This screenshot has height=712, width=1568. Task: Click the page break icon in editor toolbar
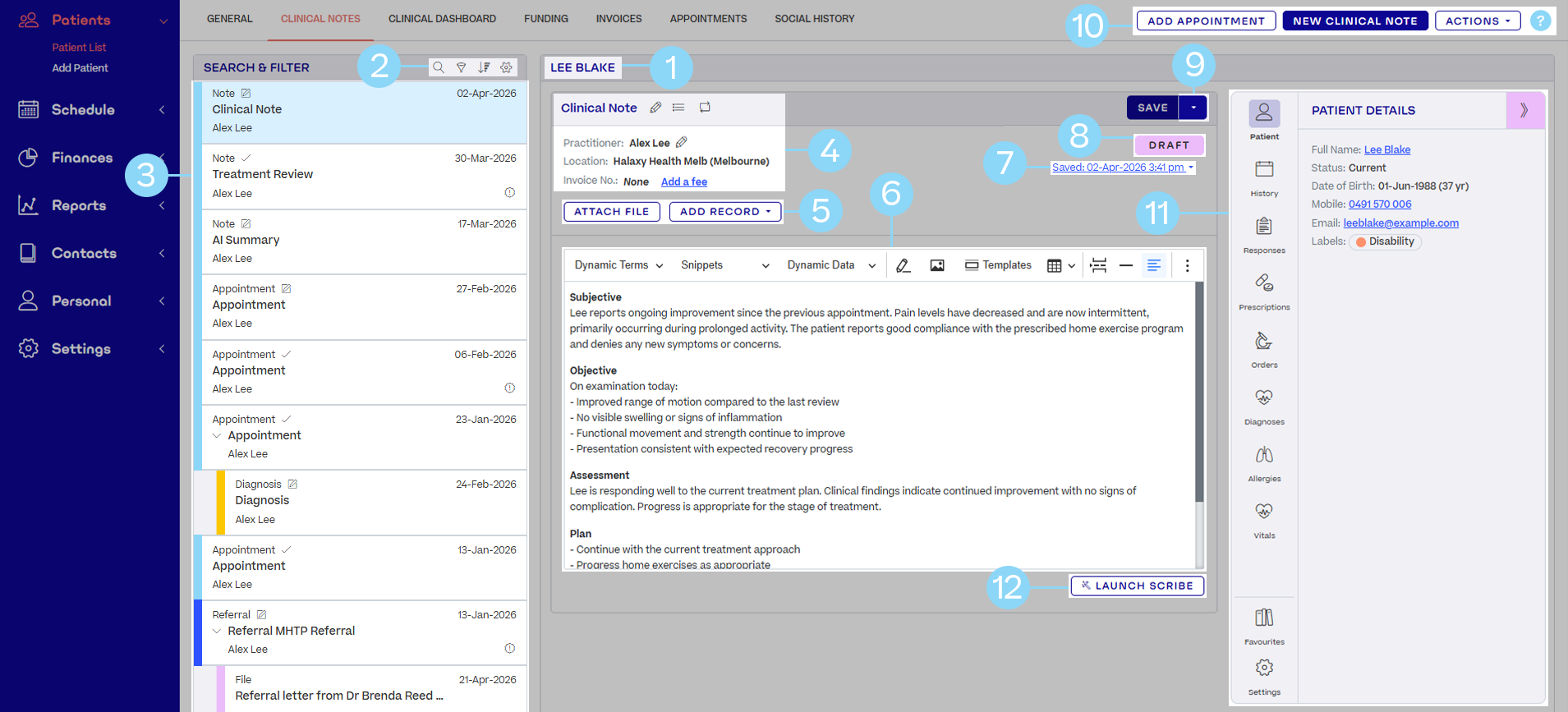(1098, 265)
